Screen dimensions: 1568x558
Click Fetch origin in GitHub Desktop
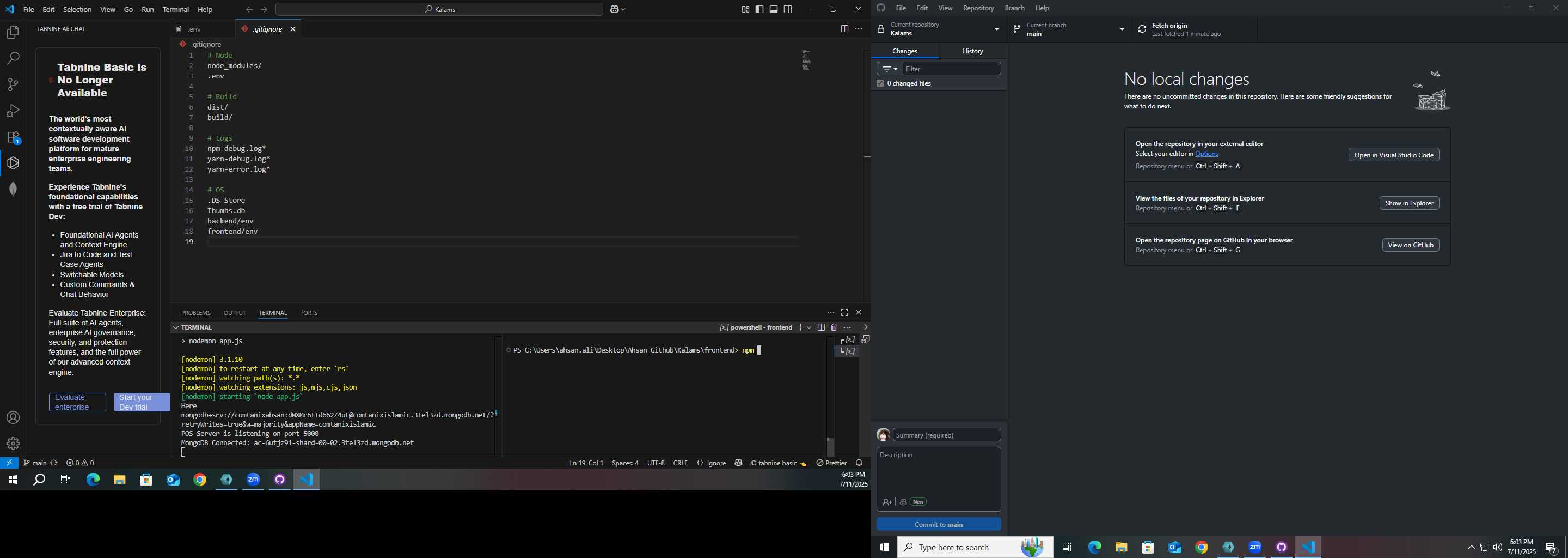(1195, 29)
